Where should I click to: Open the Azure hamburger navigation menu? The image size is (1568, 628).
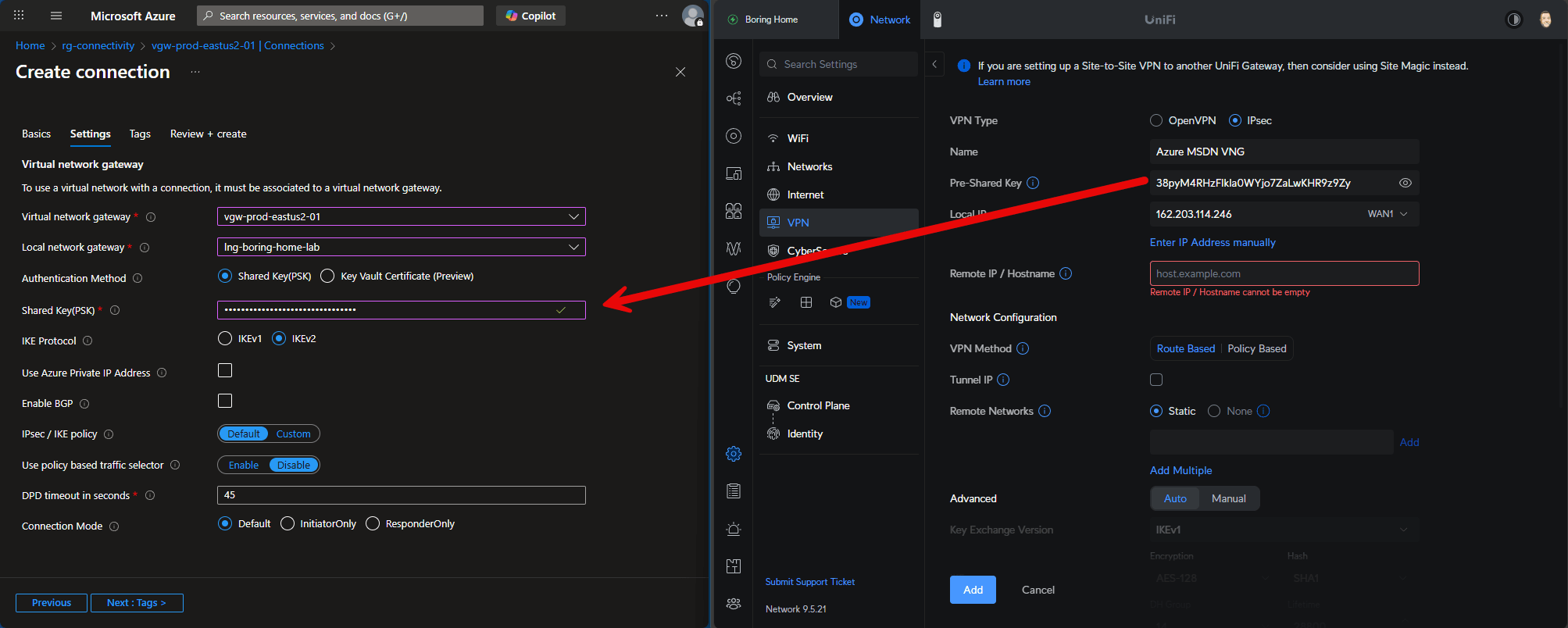tap(55, 16)
